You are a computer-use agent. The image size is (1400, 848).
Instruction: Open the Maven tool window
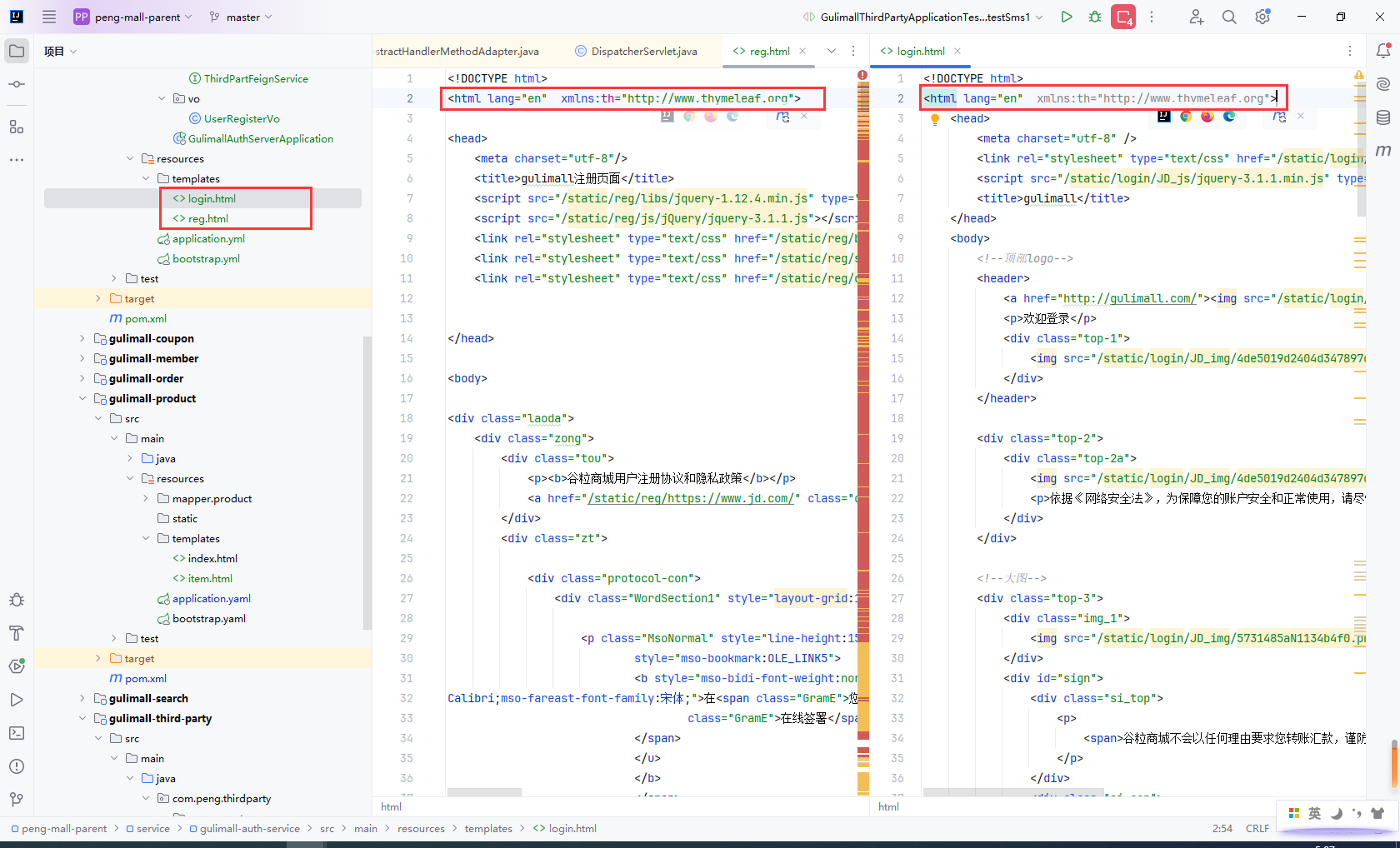coord(1383,151)
